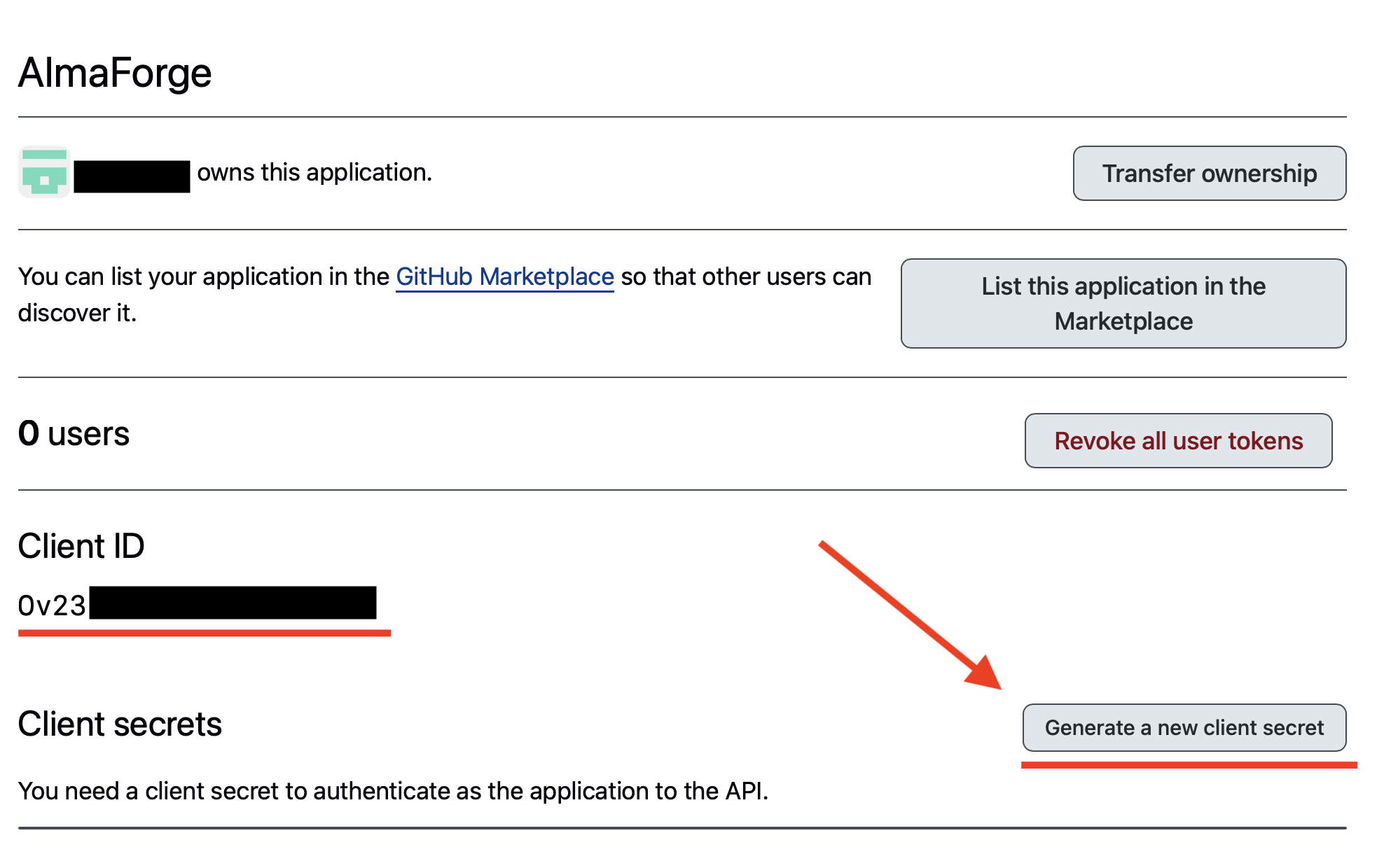The width and height of the screenshot is (1391, 868).
Task: Click List this application in the Marketplace
Action: 1123,303
